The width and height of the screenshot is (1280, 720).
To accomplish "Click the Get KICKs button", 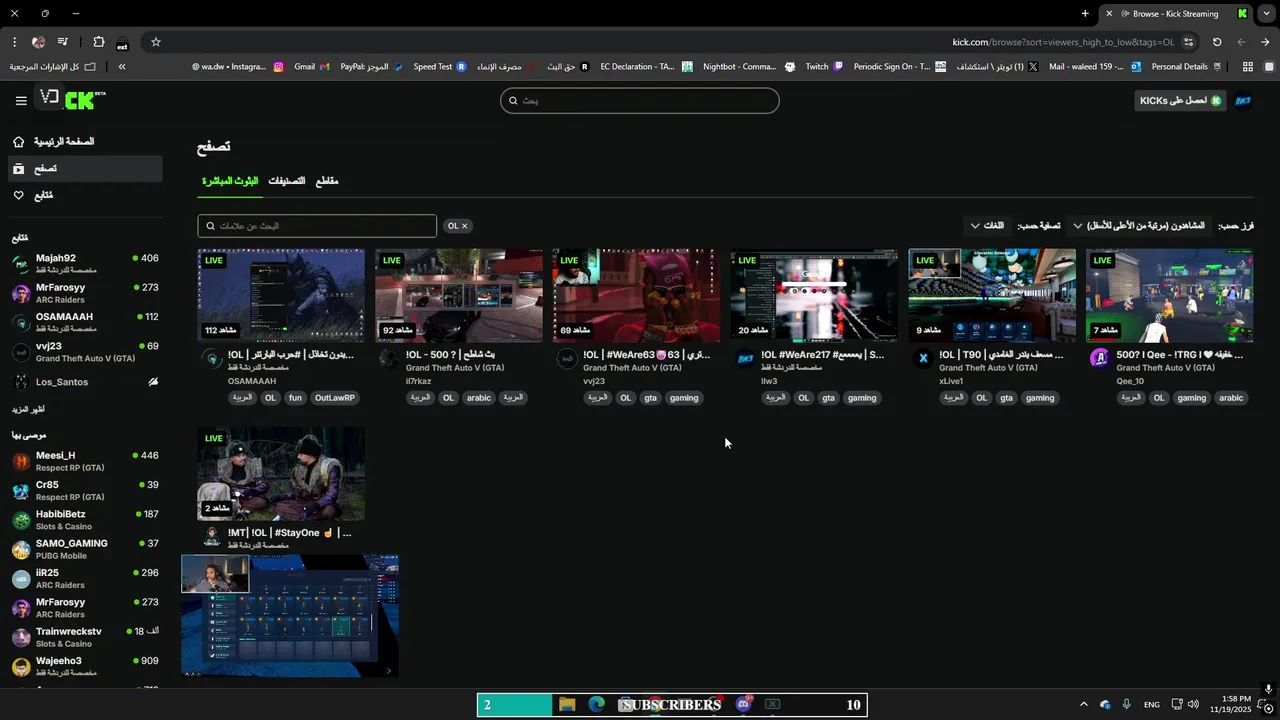I will pyautogui.click(x=1180, y=101).
